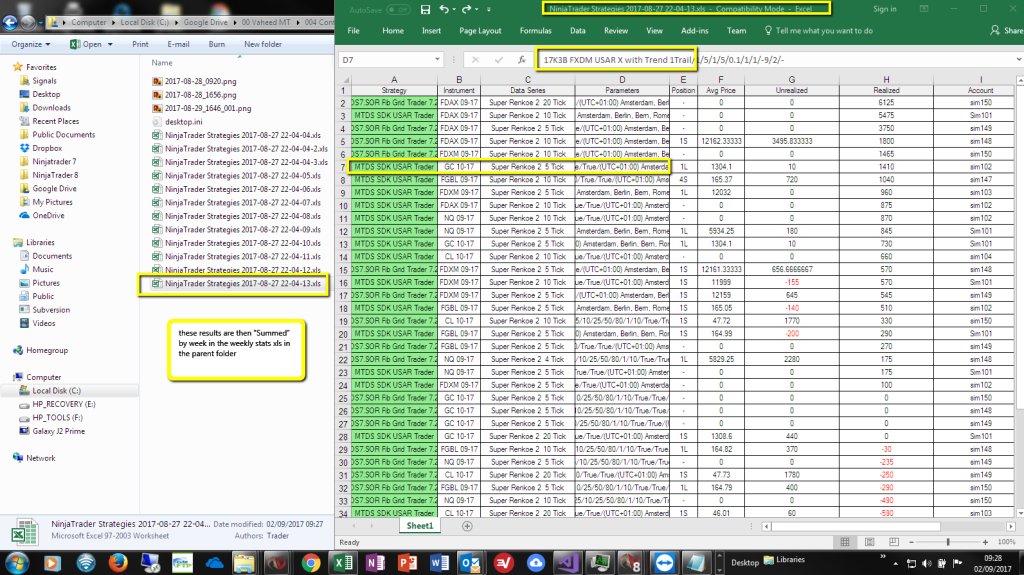Open the Name Box dropdown

(x=437, y=59)
